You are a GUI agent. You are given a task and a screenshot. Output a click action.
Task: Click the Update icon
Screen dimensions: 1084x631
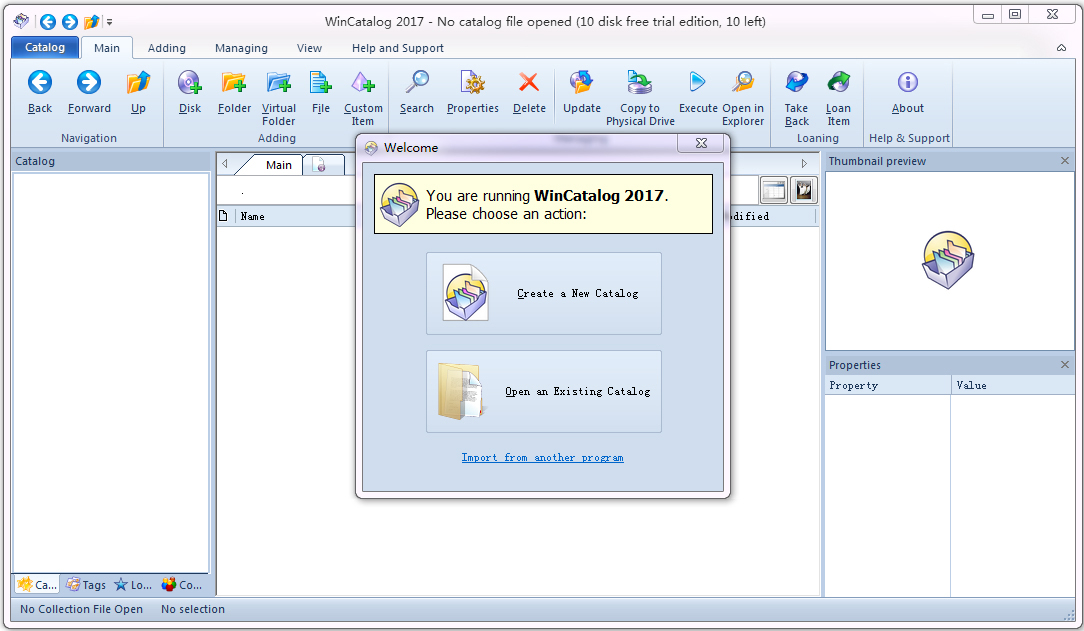click(581, 82)
